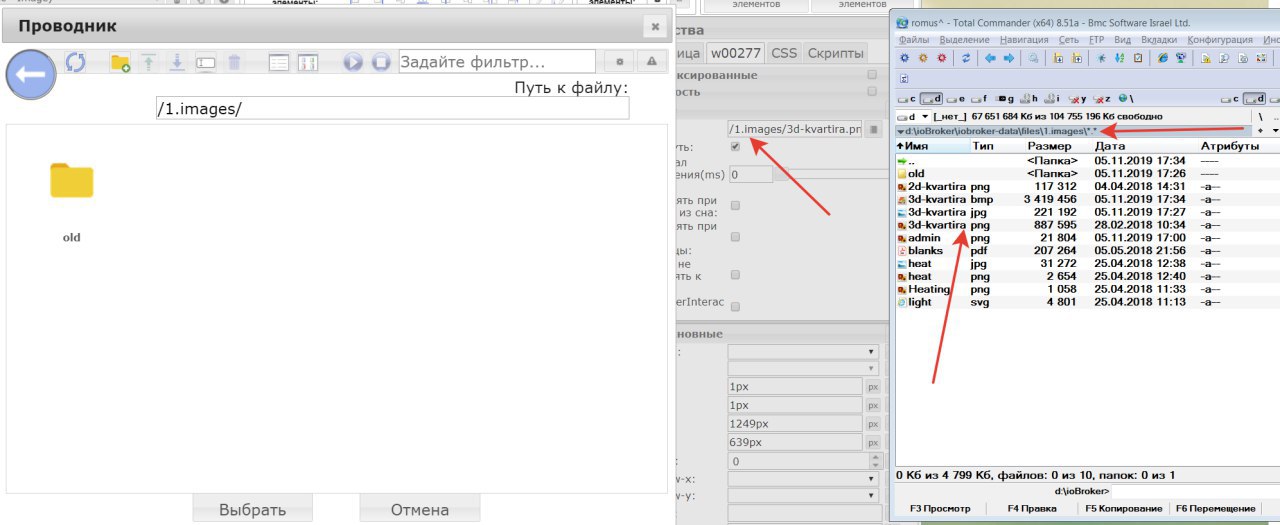
Task: Click the image source field with 3d-kvartira path
Action: [794, 129]
